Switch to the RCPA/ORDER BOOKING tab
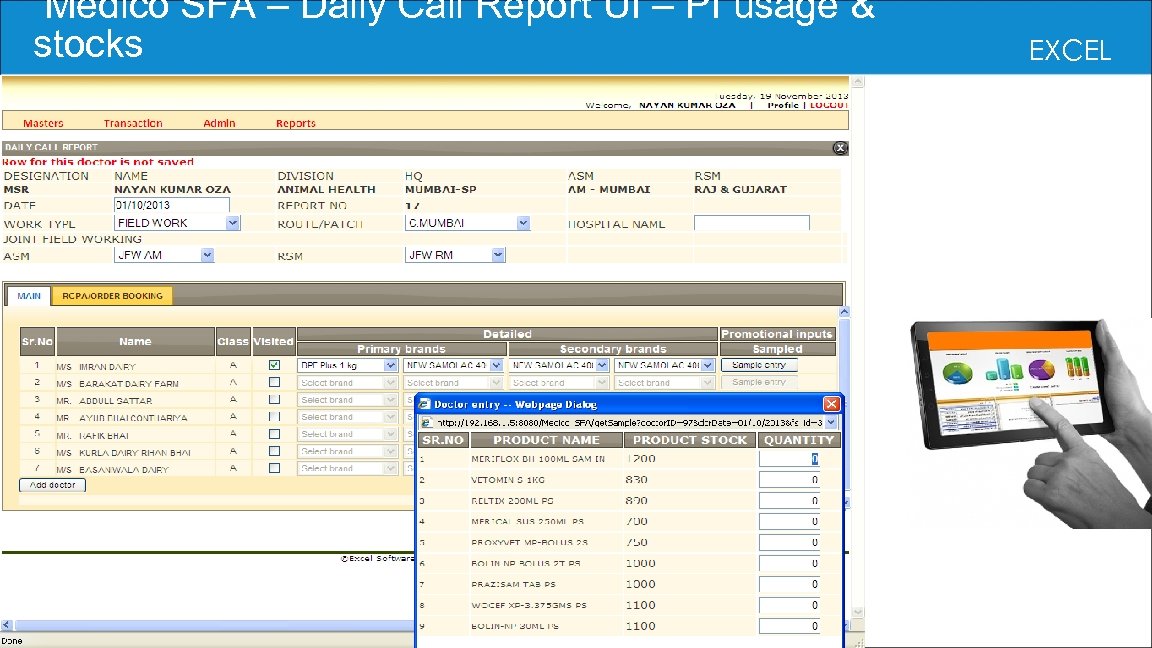1152x648 pixels. point(114,296)
